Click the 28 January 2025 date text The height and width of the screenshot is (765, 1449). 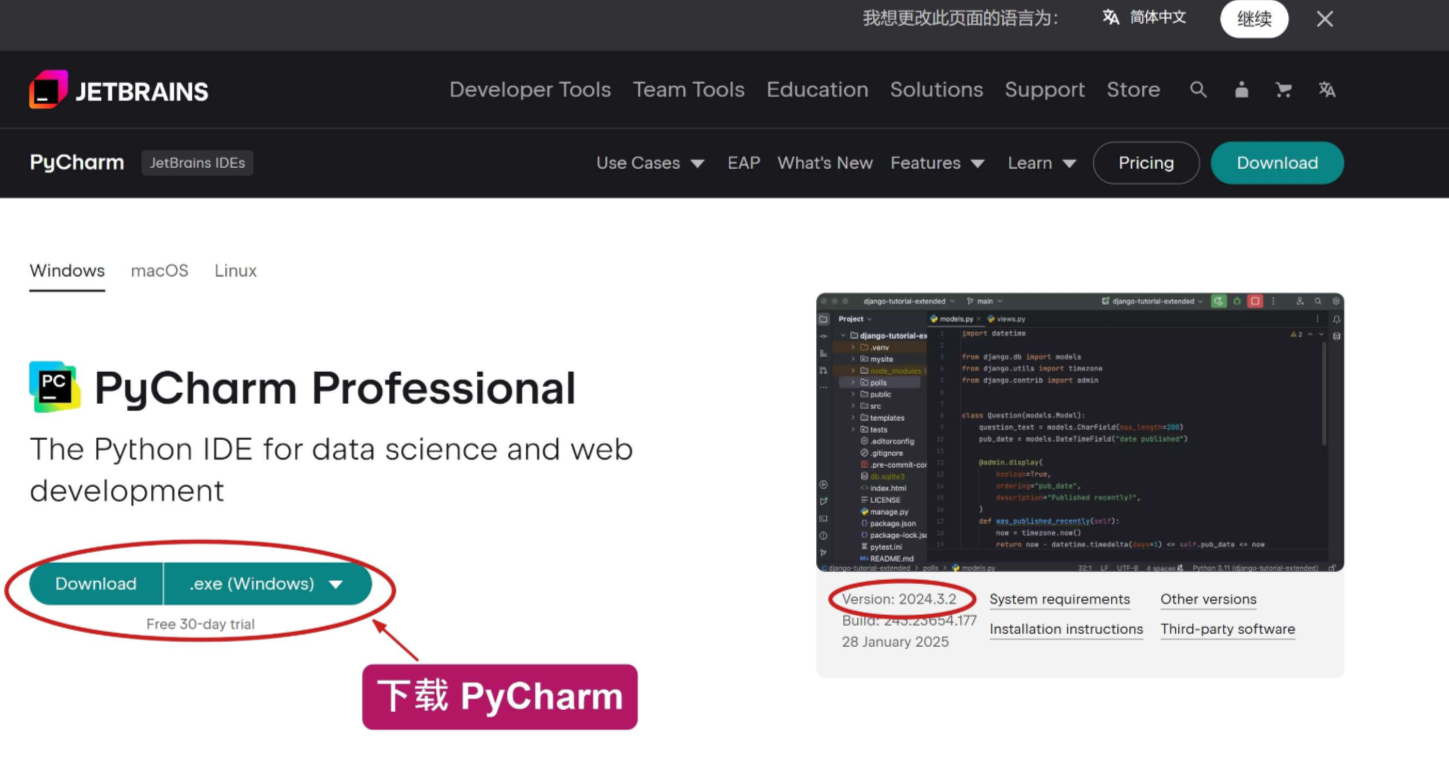(895, 642)
